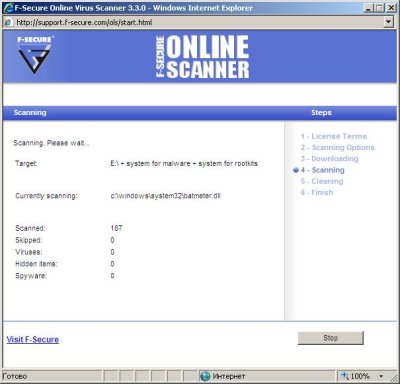Maximize the Internet Explorer window
The height and width of the screenshot is (384, 400).
(379, 8)
